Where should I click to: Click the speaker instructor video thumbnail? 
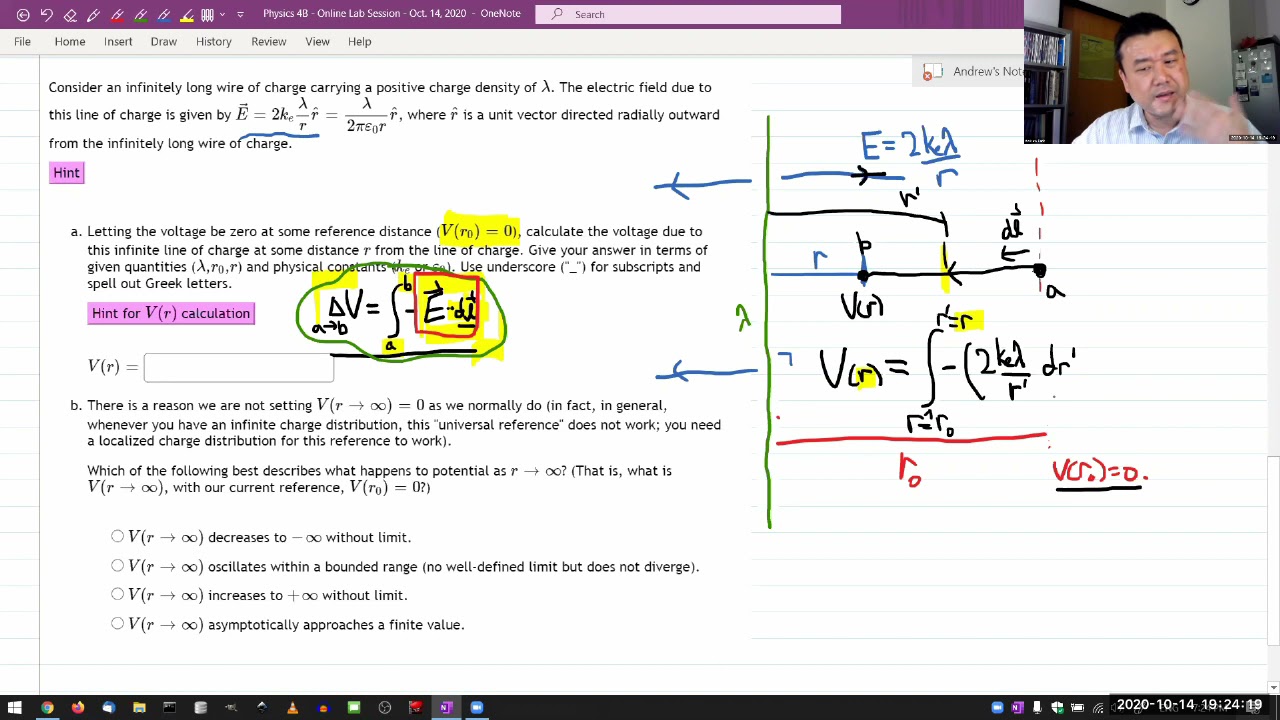(1152, 72)
